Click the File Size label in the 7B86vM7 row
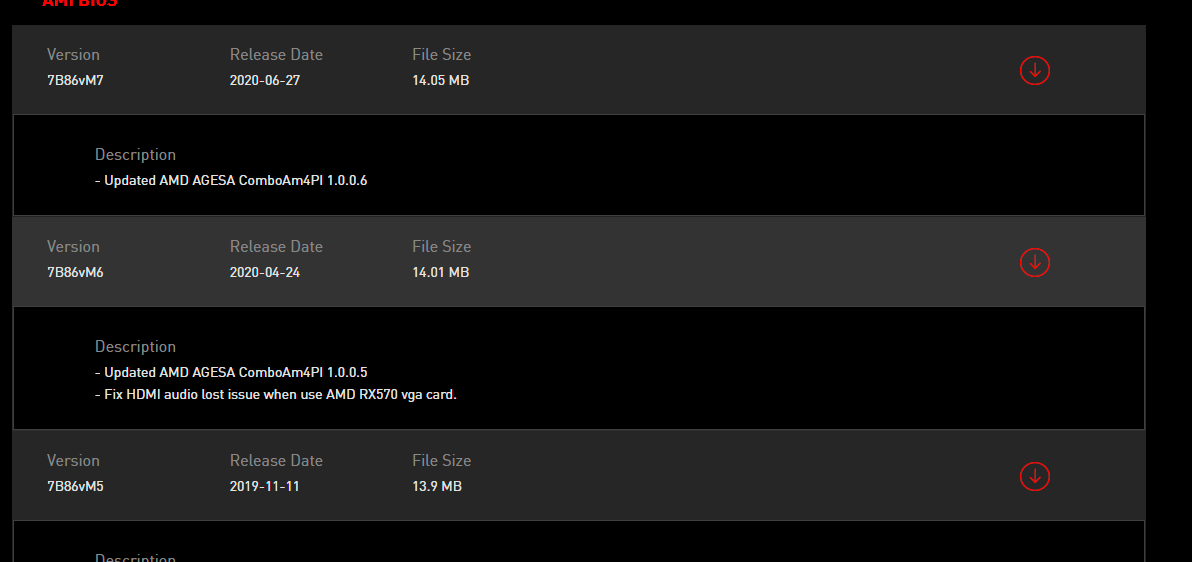 (442, 55)
